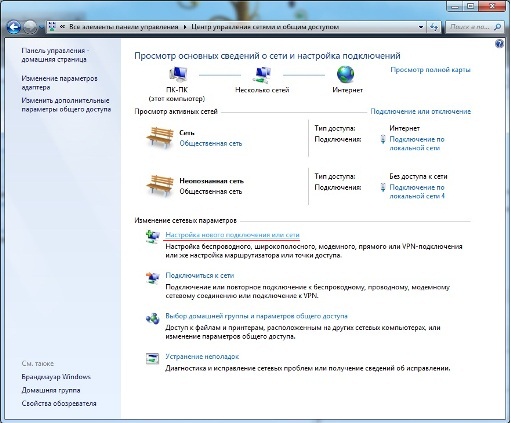Click the bench icon beside Сеть

tap(160, 138)
